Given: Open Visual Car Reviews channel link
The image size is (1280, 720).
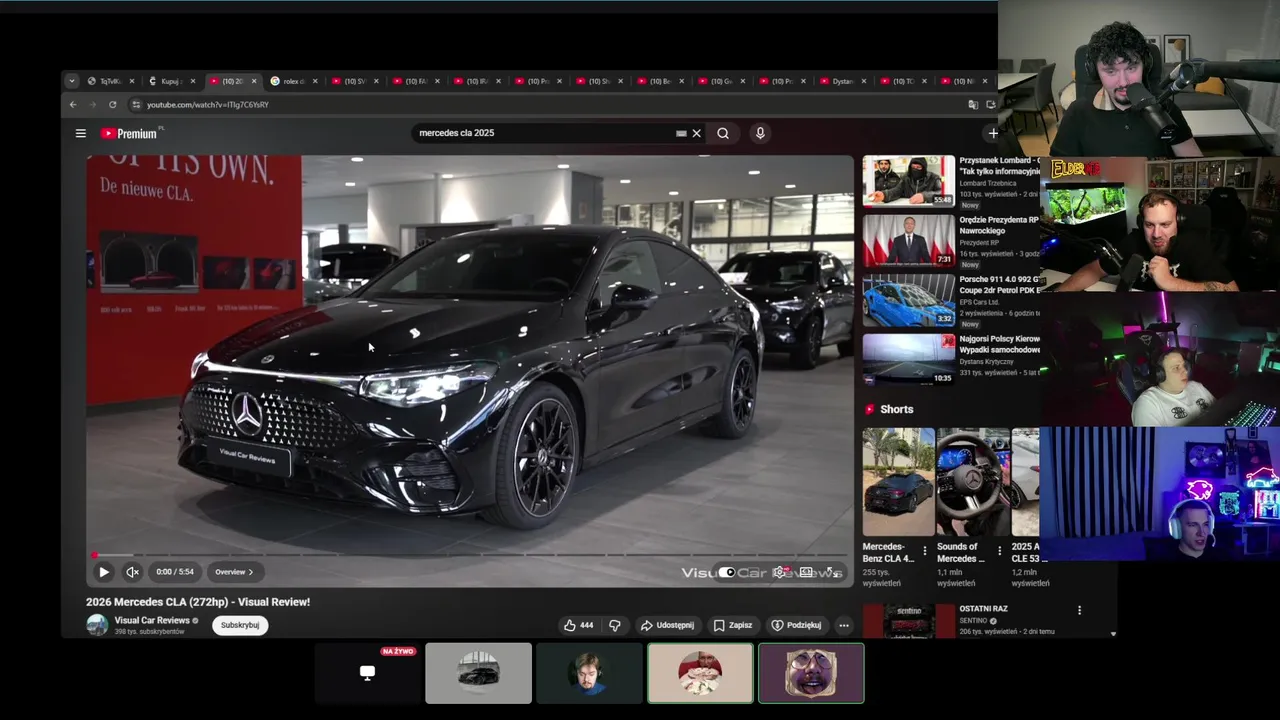Looking at the screenshot, I should pyautogui.click(x=152, y=620).
